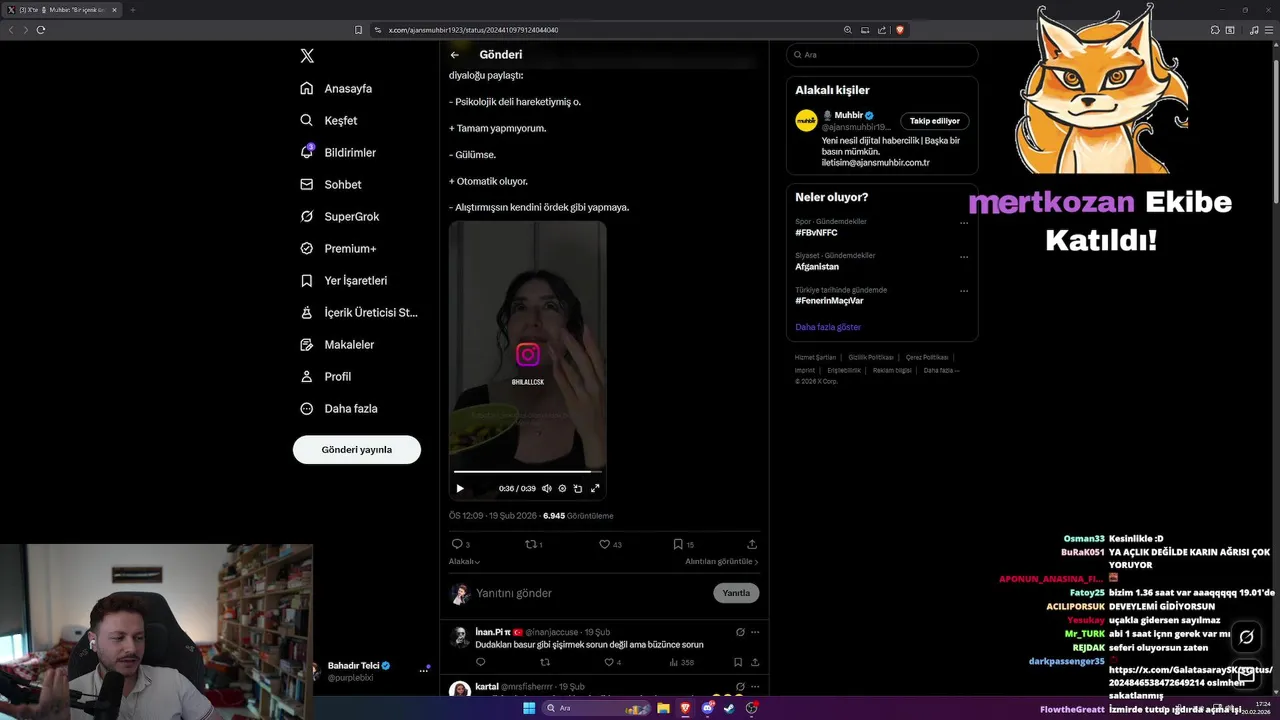The height and width of the screenshot is (720, 1280).
Task: Open File Explorer from the taskbar
Action: point(663,708)
